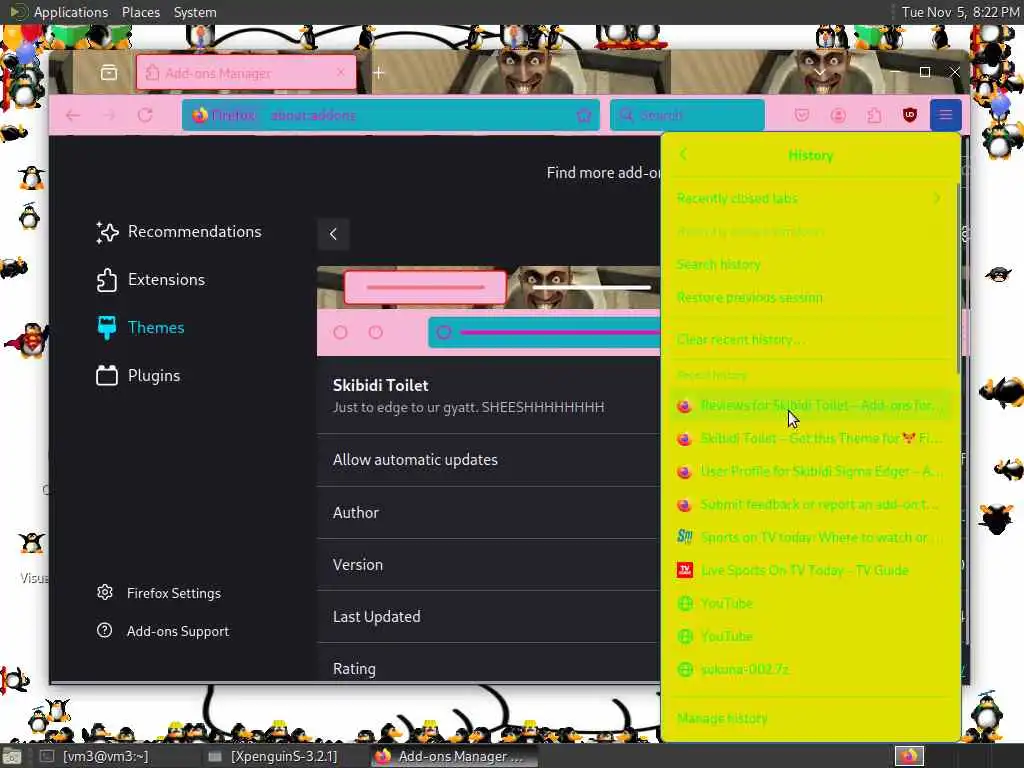
Task: Reload the page with the refresh icon
Action: [145, 115]
